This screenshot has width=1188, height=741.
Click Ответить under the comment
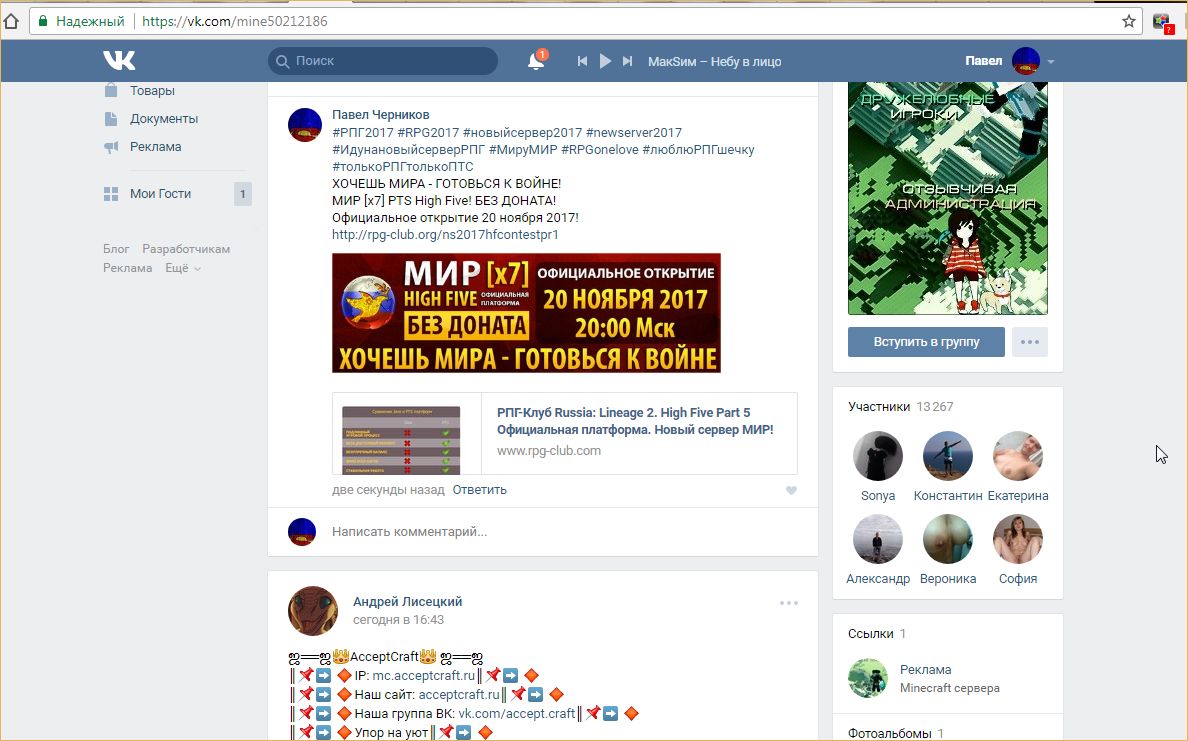[x=480, y=489]
